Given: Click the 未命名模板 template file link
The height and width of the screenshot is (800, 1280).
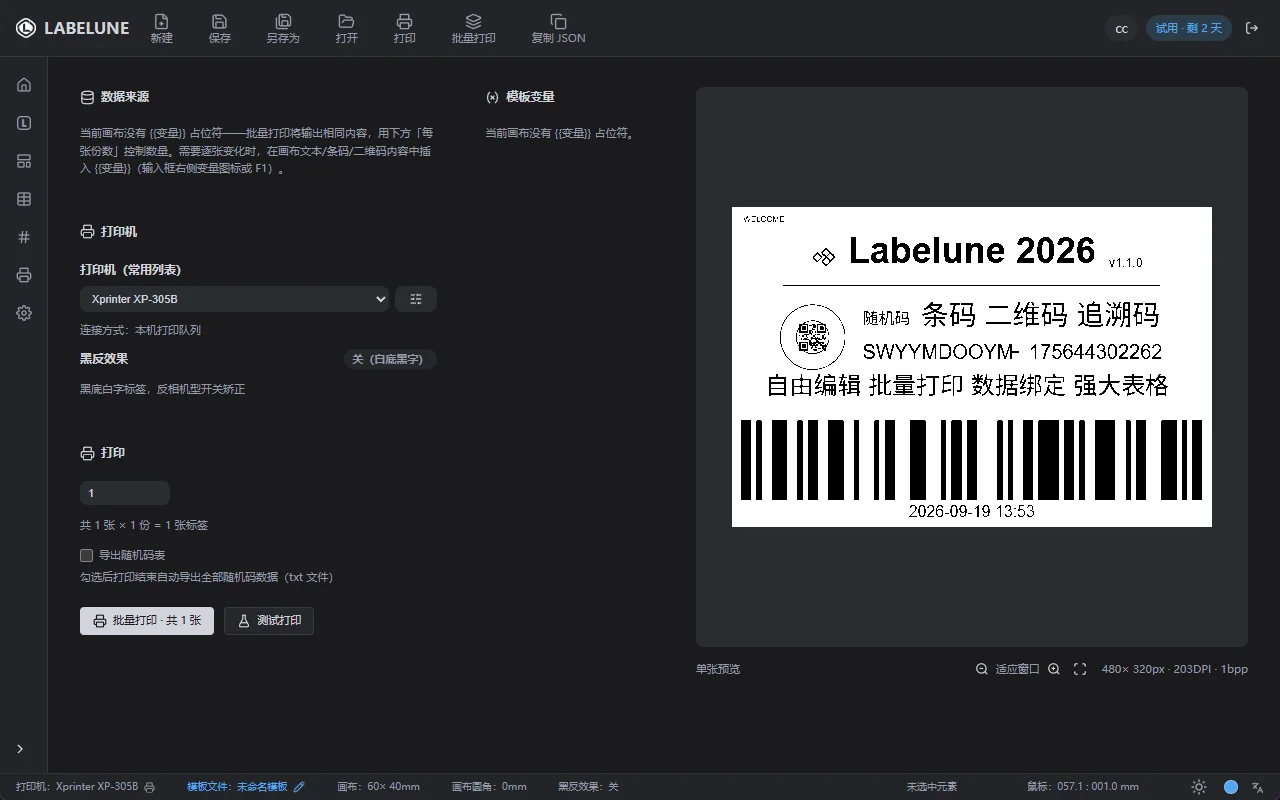Looking at the screenshot, I should pos(262,787).
